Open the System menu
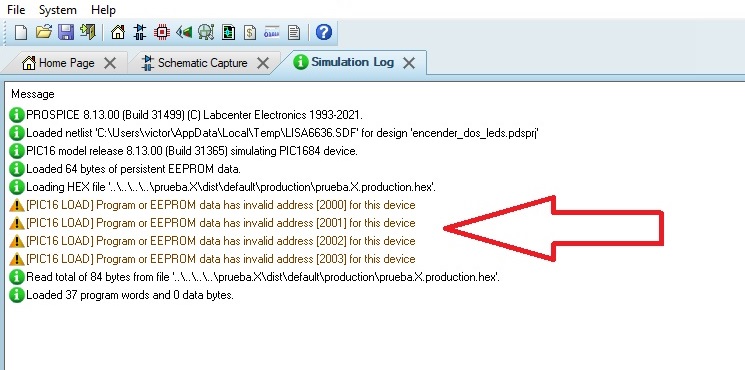745x370 pixels. [x=57, y=9]
